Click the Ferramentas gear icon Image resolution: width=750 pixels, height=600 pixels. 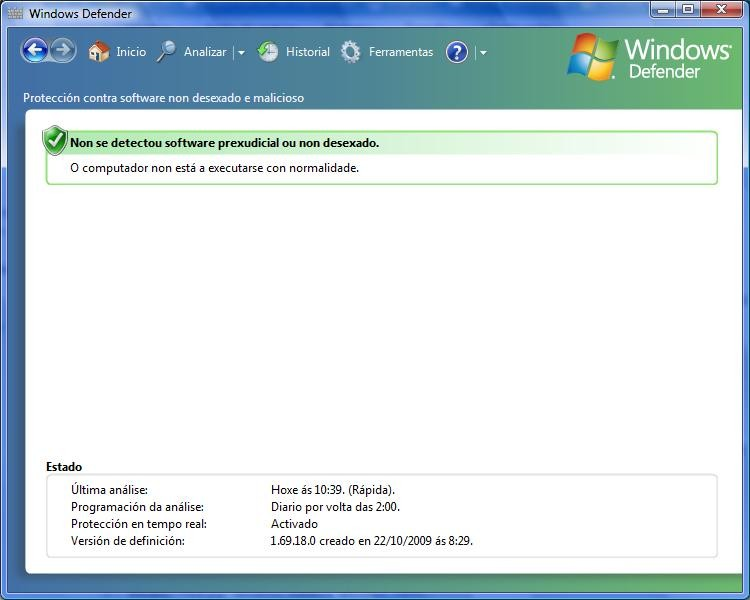click(351, 52)
